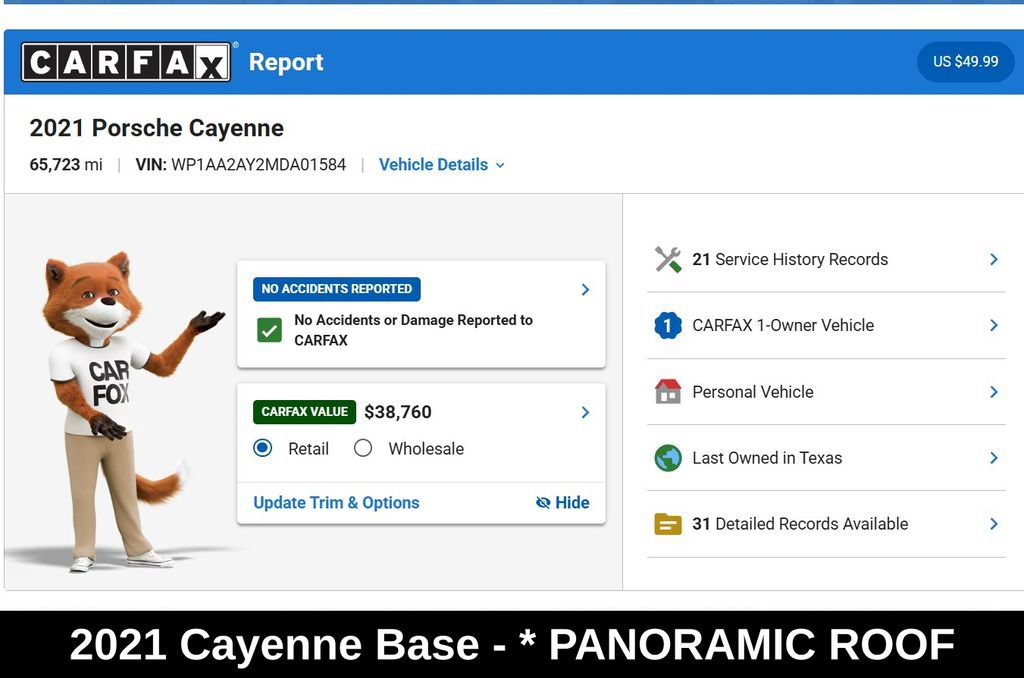
Task: Click No Accidents or Damage Reported text
Action: coord(413,330)
